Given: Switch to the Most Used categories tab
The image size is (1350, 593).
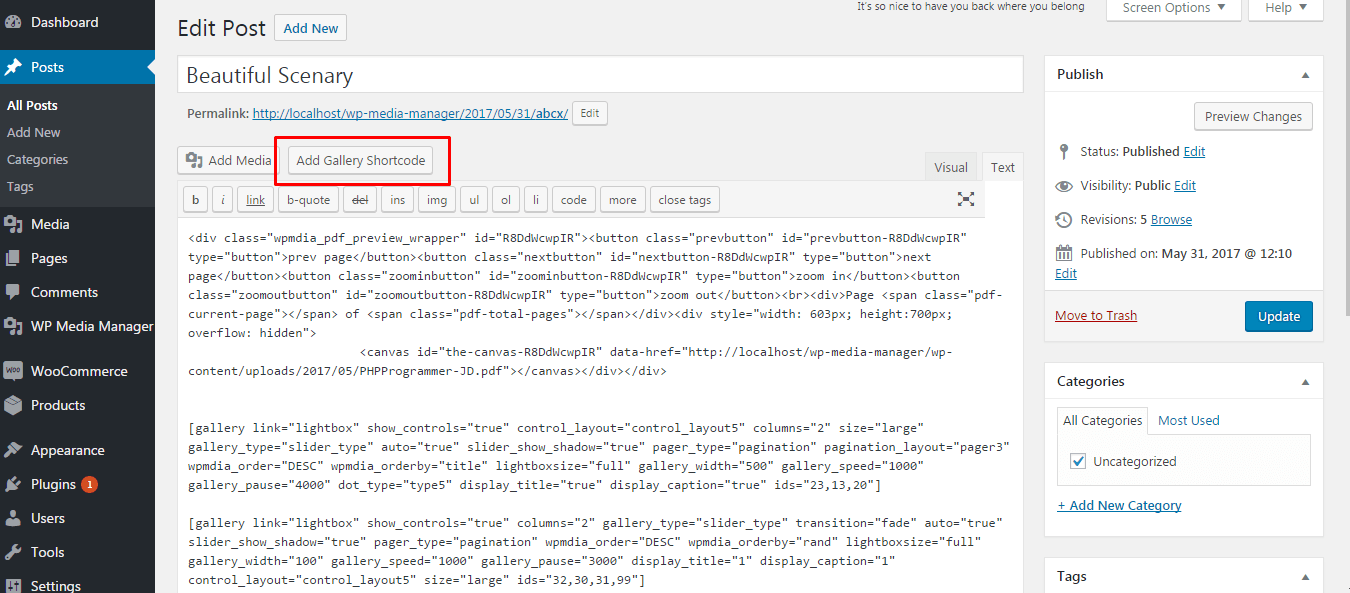Looking at the screenshot, I should [1188, 420].
